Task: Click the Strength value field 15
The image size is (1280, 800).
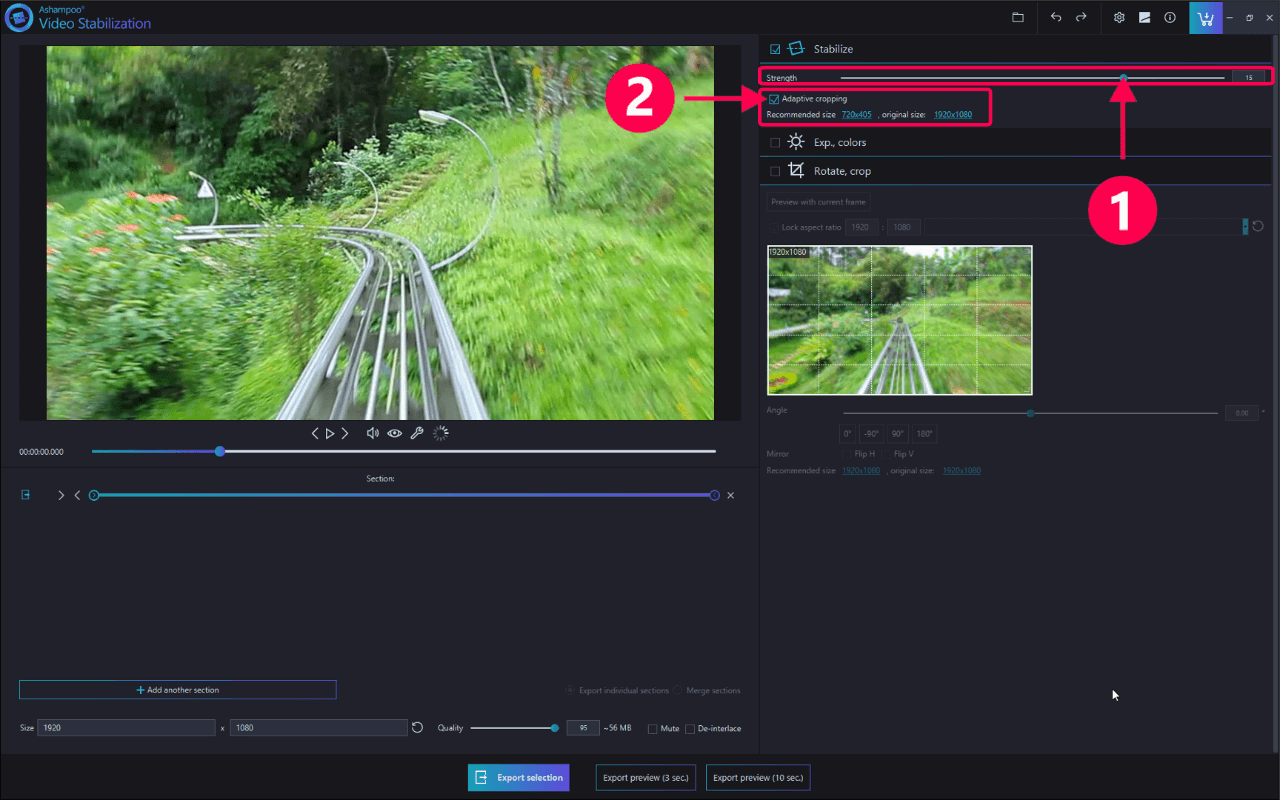Action: click(1248, 77)
